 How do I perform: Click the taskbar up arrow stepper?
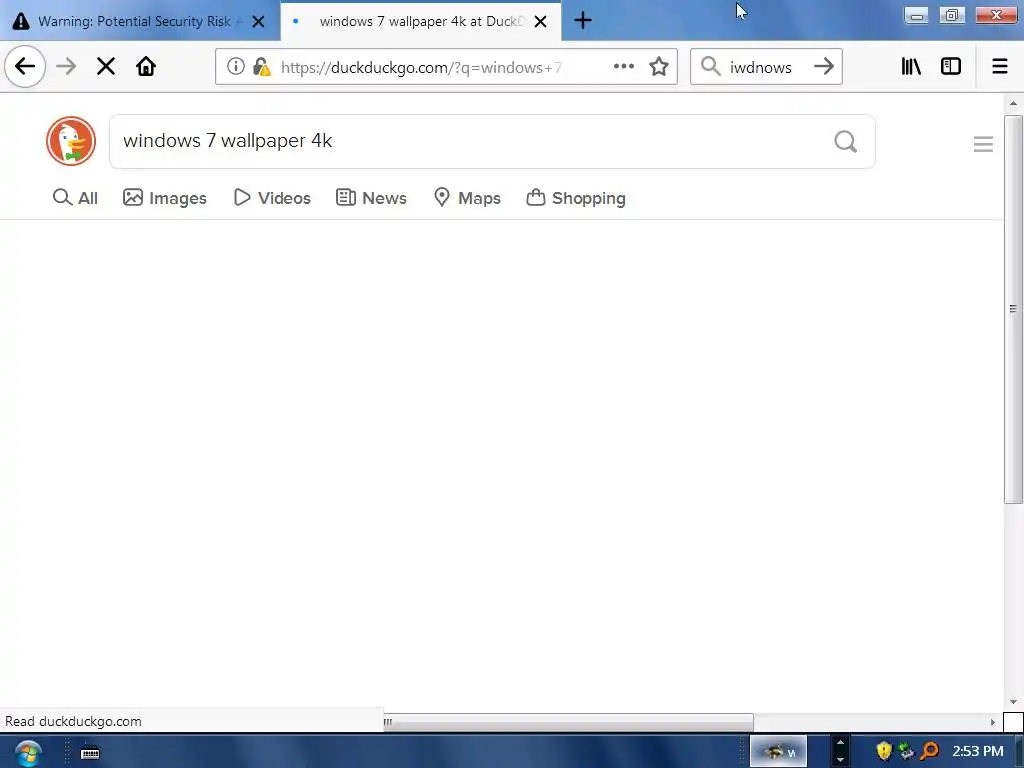[840, 743]
